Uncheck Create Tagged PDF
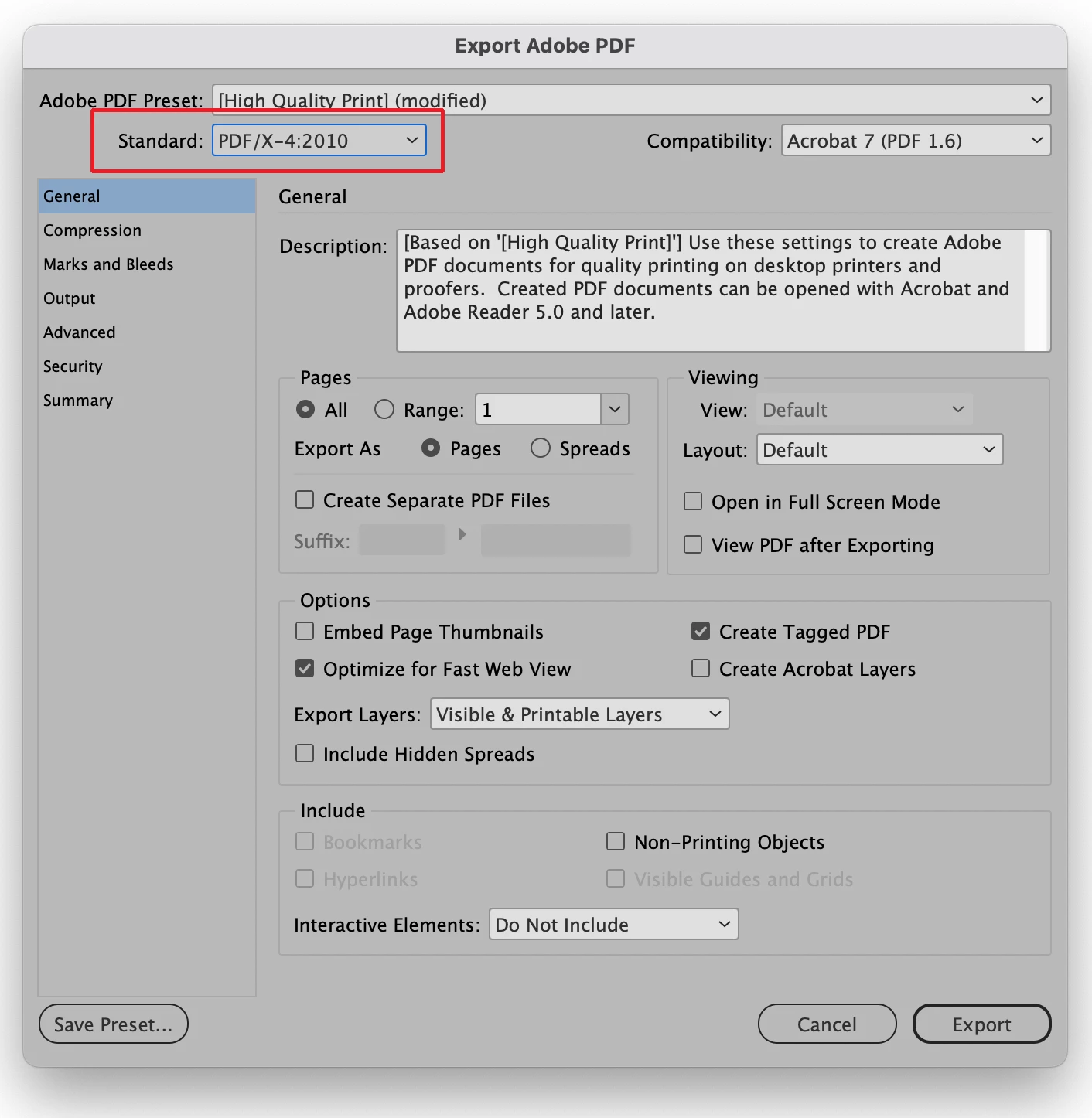 pyautogui.click(x=701, y=632)
